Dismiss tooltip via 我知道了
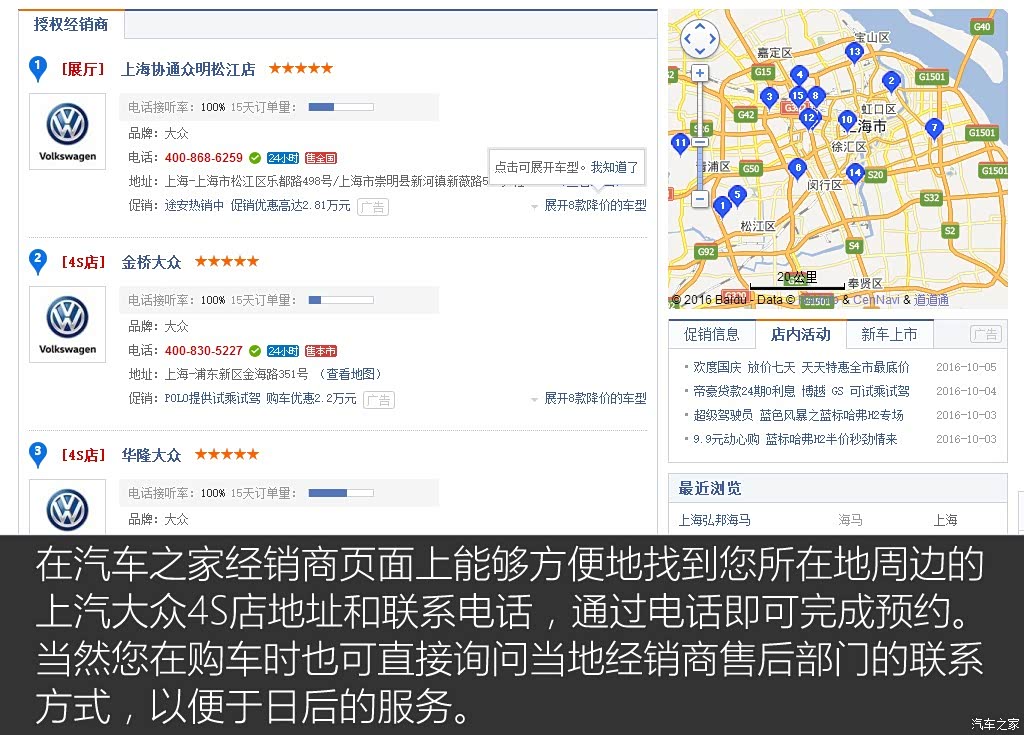 (614, 167)
